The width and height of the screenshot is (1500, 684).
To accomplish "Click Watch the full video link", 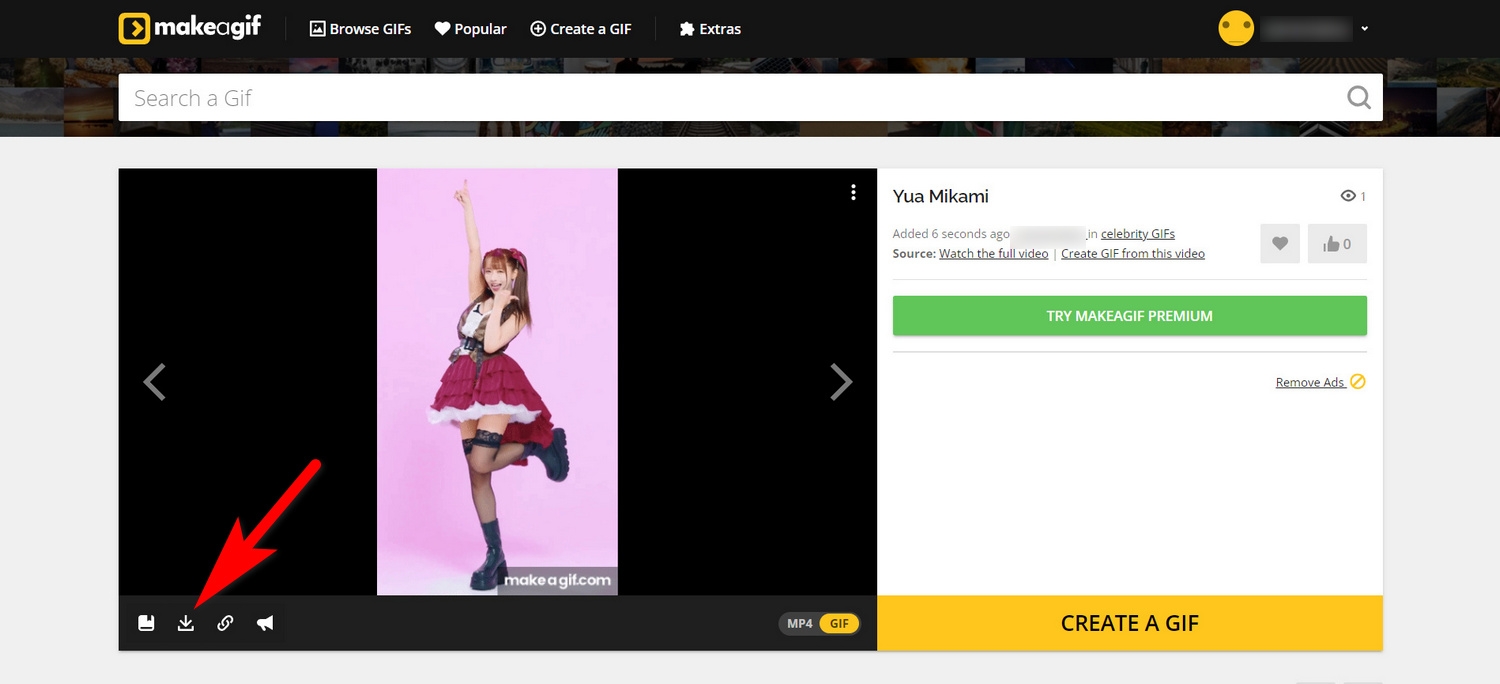I will tap(994, 254).
